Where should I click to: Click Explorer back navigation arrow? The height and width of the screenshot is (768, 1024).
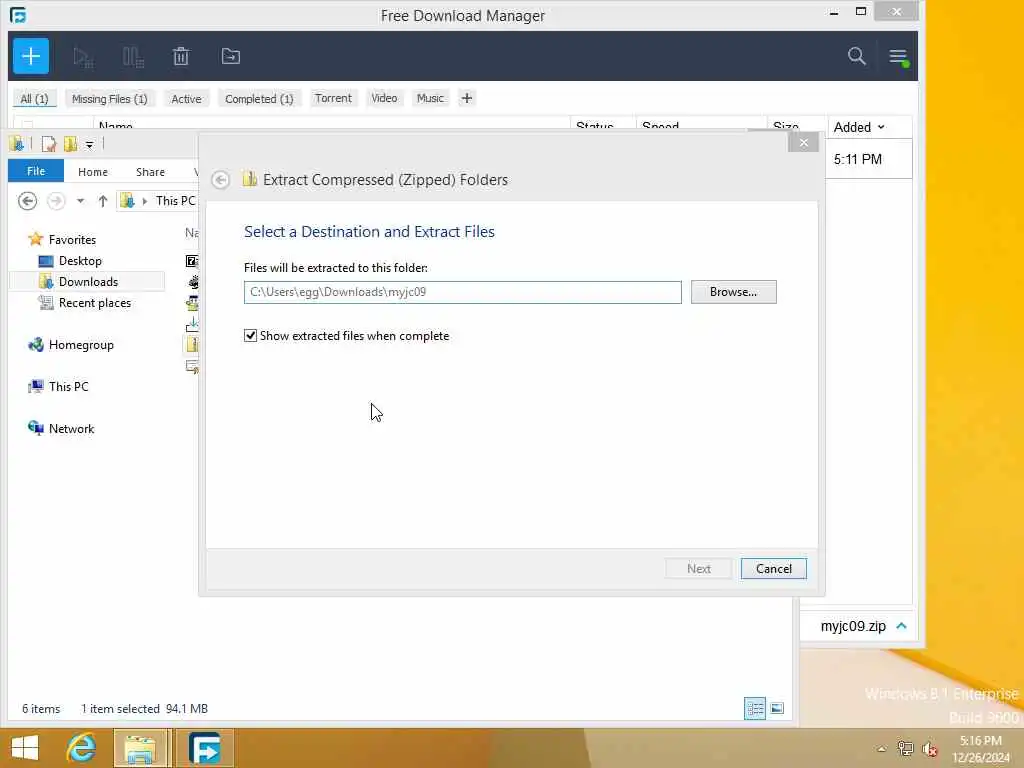point(27,201)
